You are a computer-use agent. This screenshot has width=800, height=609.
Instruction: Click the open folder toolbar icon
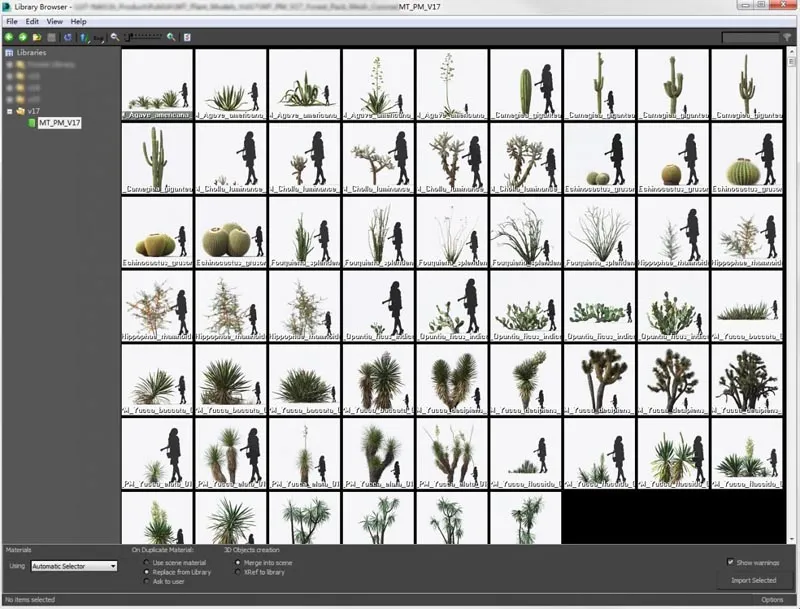[36, 37]
